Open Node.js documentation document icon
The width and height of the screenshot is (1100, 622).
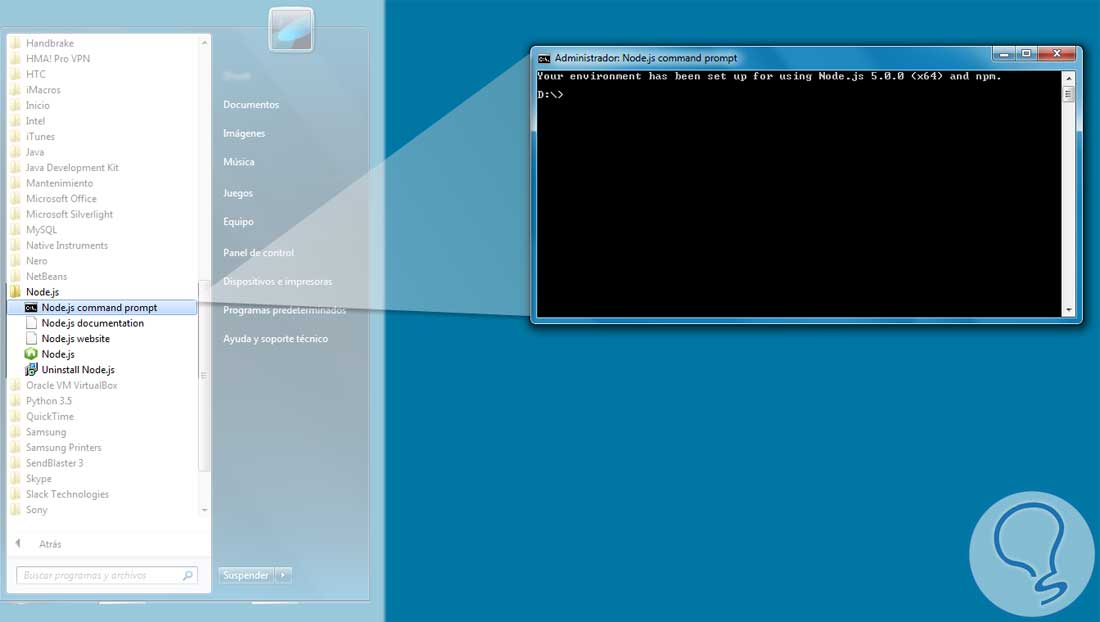click(x=31, y=323)
